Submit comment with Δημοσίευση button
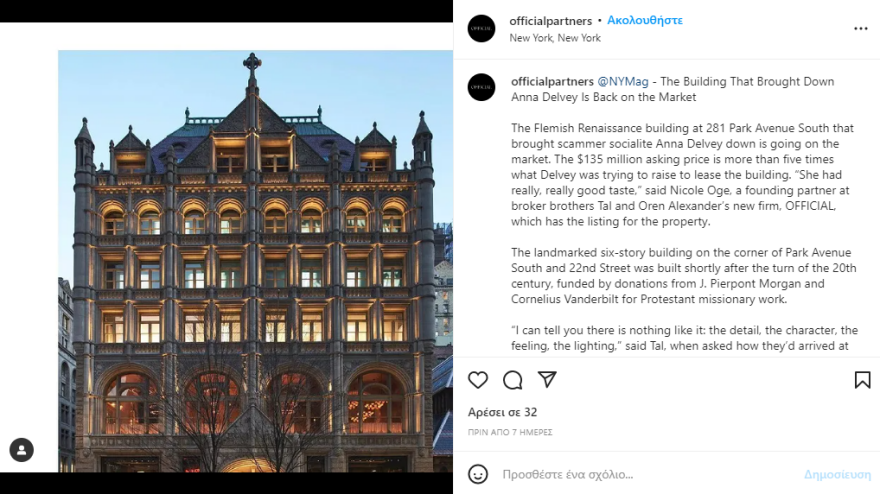Viewport: 880px width, 494px height. (x=837, y=474)
